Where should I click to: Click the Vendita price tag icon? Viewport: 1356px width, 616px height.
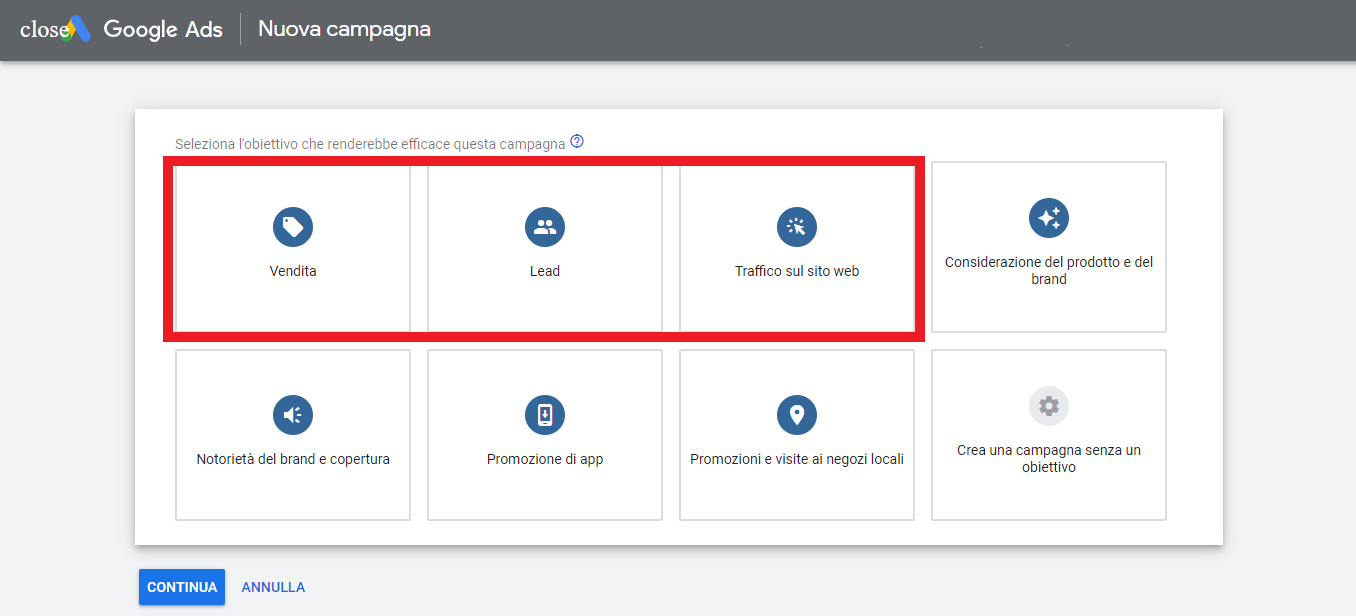[x=293, y=227]
